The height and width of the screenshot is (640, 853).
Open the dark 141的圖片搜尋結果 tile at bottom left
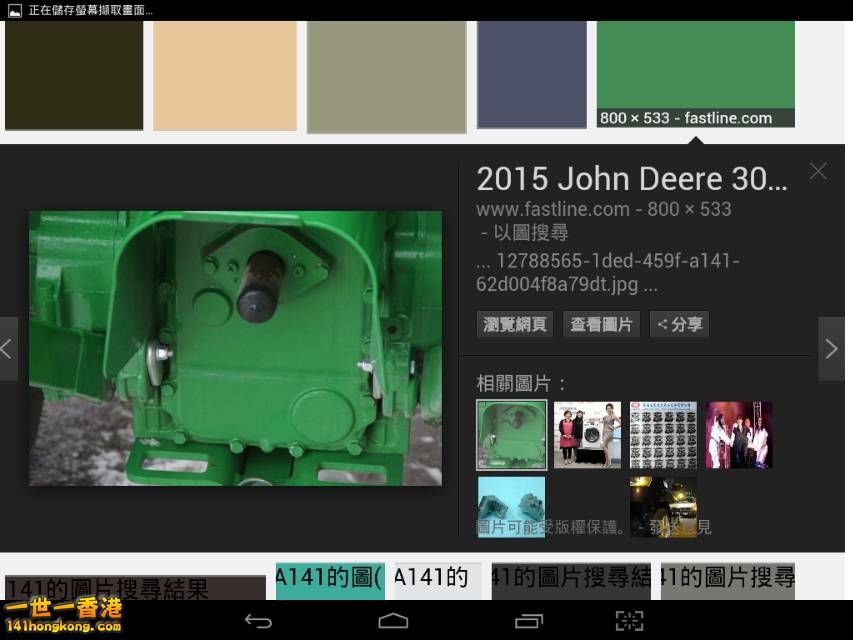[x=135, y=588]
